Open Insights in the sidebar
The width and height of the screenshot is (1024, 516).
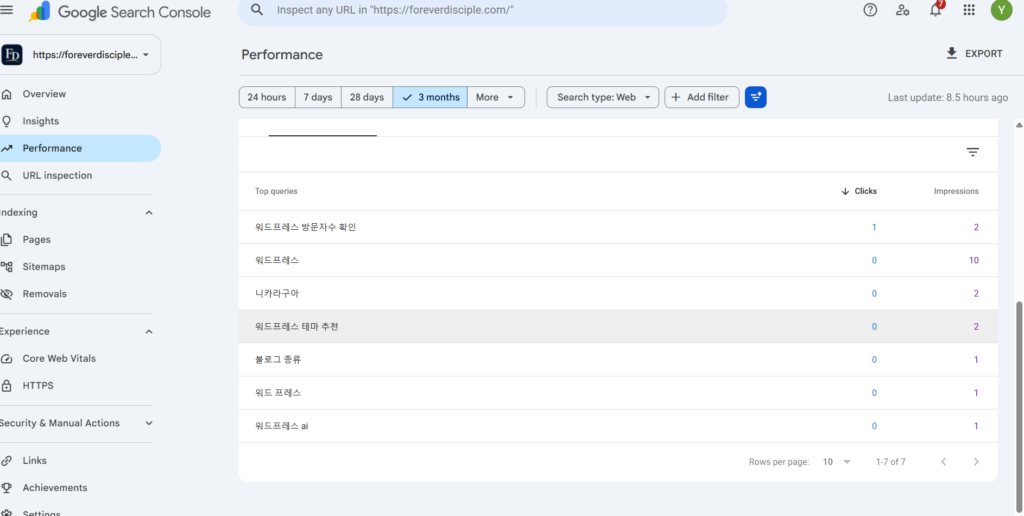point(40,121)
